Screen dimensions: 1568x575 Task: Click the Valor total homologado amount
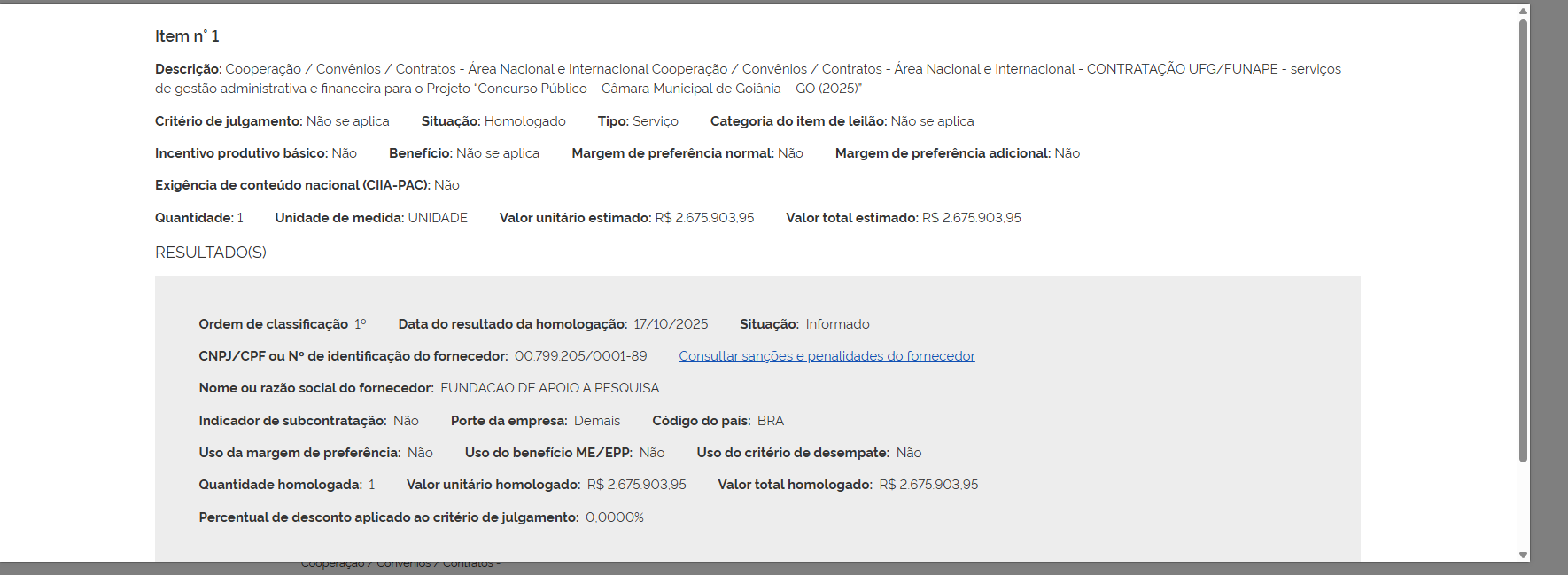tap(928, 485)
